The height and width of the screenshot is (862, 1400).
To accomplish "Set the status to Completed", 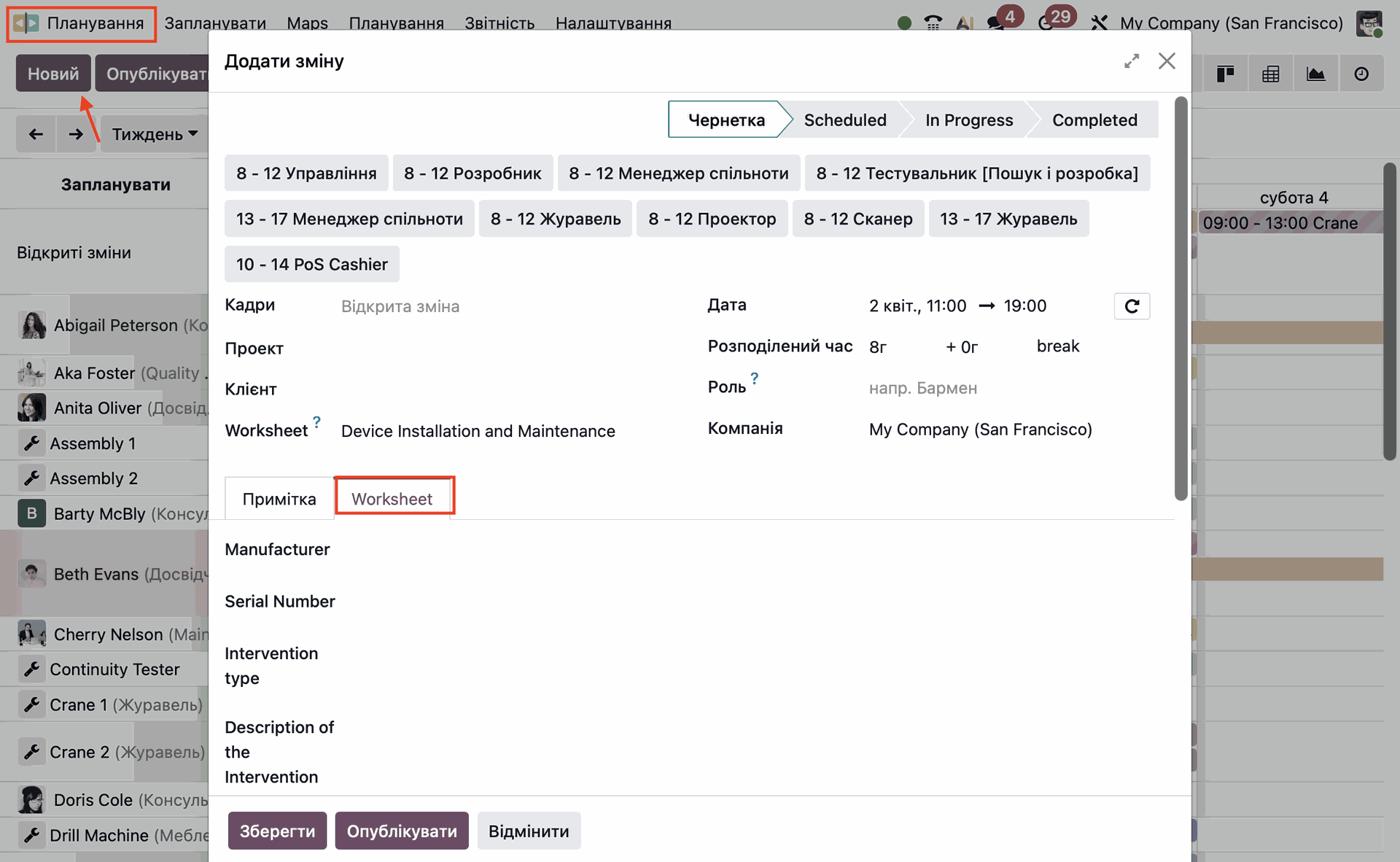I will [1094, 120].
